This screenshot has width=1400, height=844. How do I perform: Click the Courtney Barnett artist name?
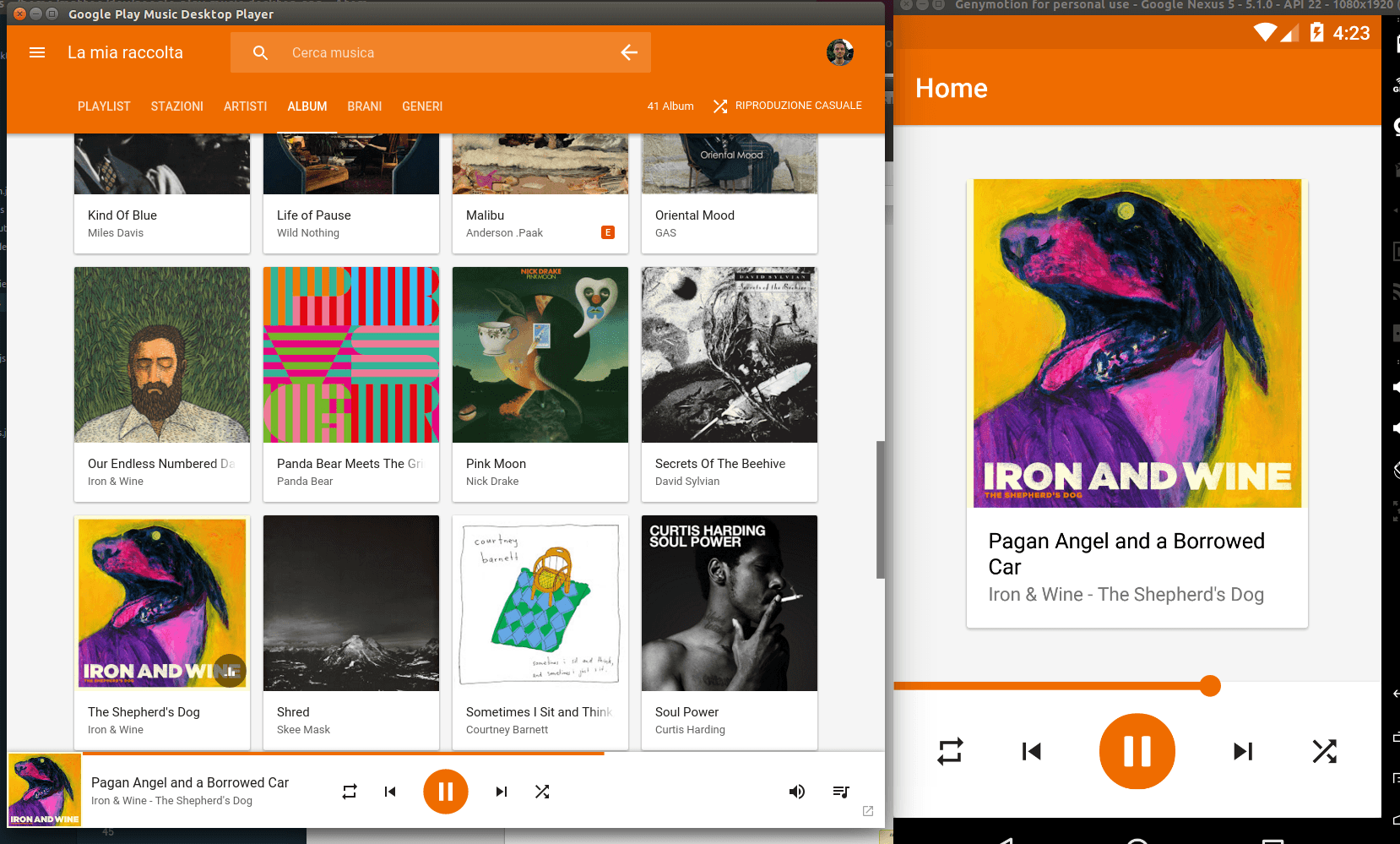pos(507,730)
